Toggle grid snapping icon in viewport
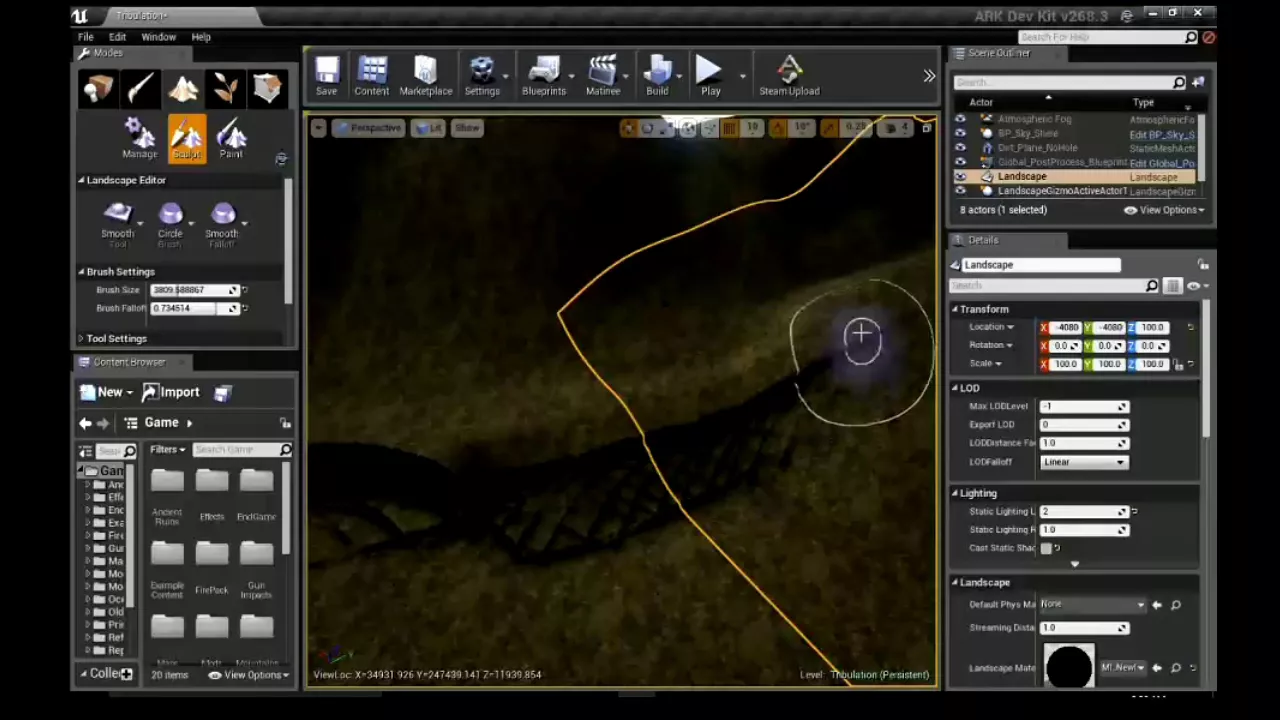 coord(729,128)
